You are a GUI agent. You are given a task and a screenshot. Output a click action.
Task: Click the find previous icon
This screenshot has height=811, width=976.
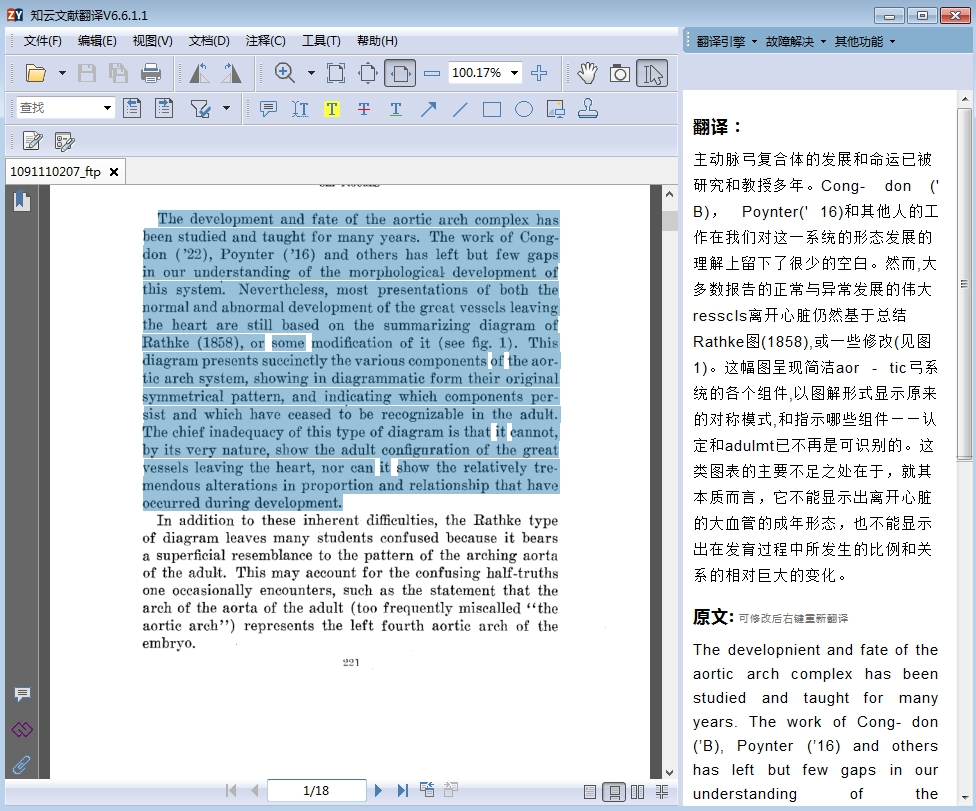(132, 108)
